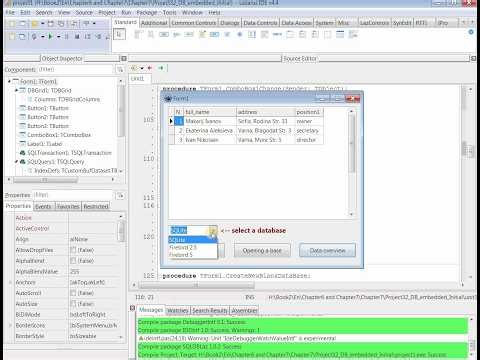Click the Ekaterina Alekseva grid cell
Screen dimensions: 480x360
[209, 131]
